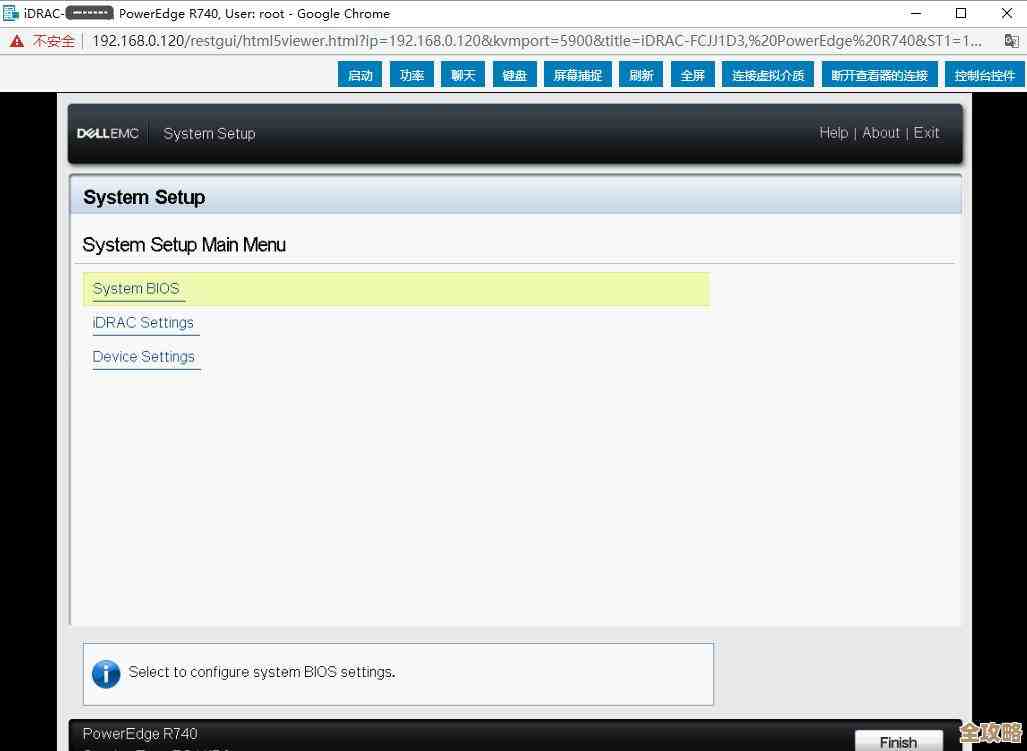
Task: Click the 启动 (Boot) toolbar button
Action: point(360,75)
